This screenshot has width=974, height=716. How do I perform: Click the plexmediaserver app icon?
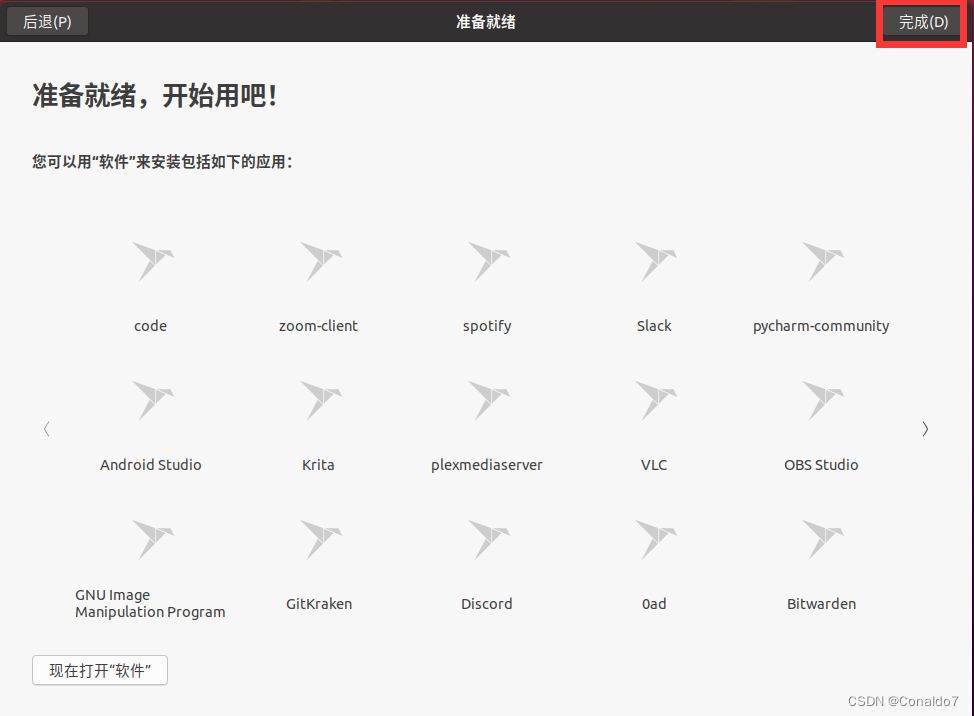click(488, 400)
